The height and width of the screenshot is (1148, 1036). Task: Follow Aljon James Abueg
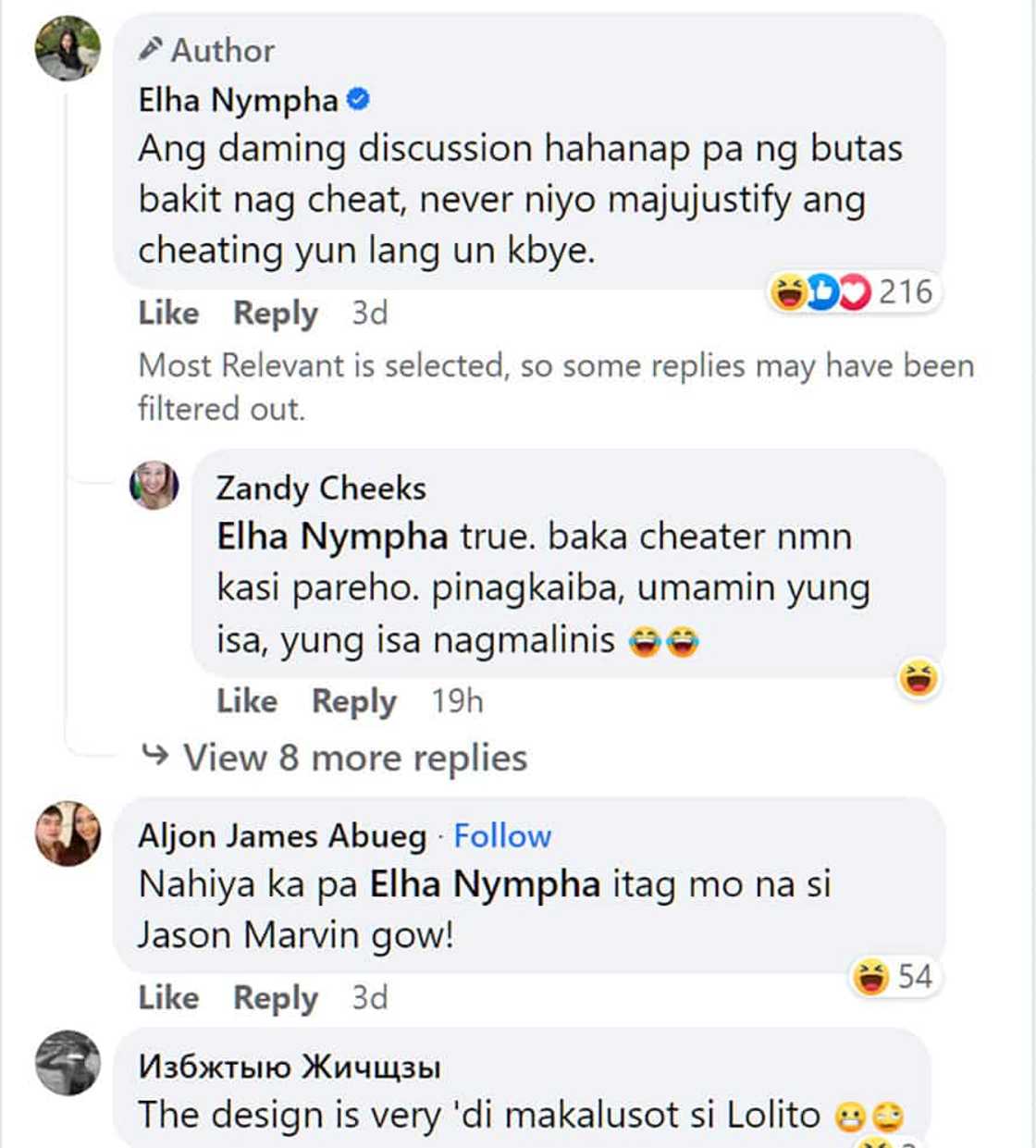point(502,835)
